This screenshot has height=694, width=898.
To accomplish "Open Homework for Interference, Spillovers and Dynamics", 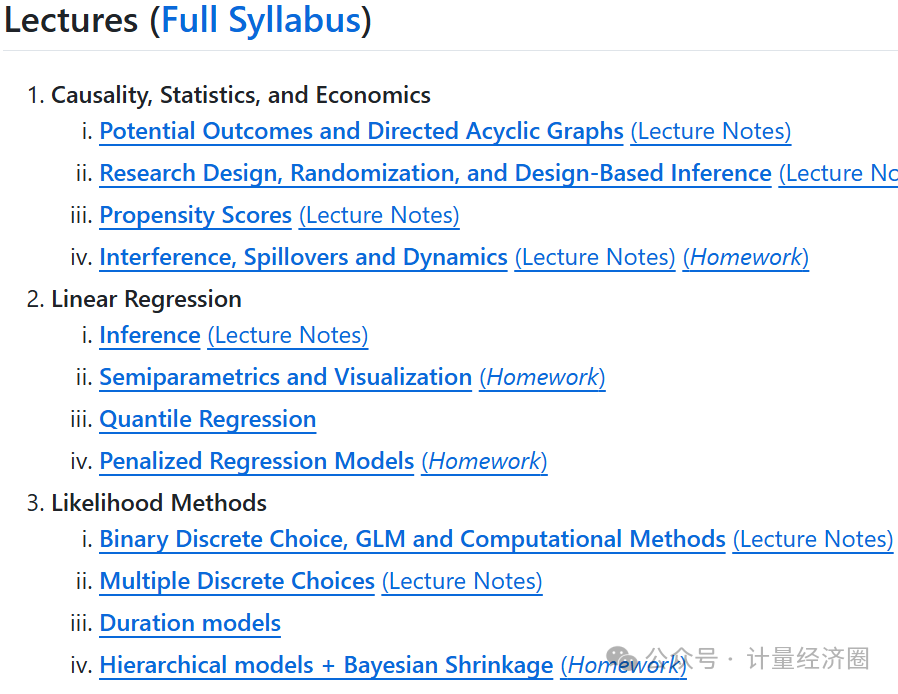I will coord(746,257).
